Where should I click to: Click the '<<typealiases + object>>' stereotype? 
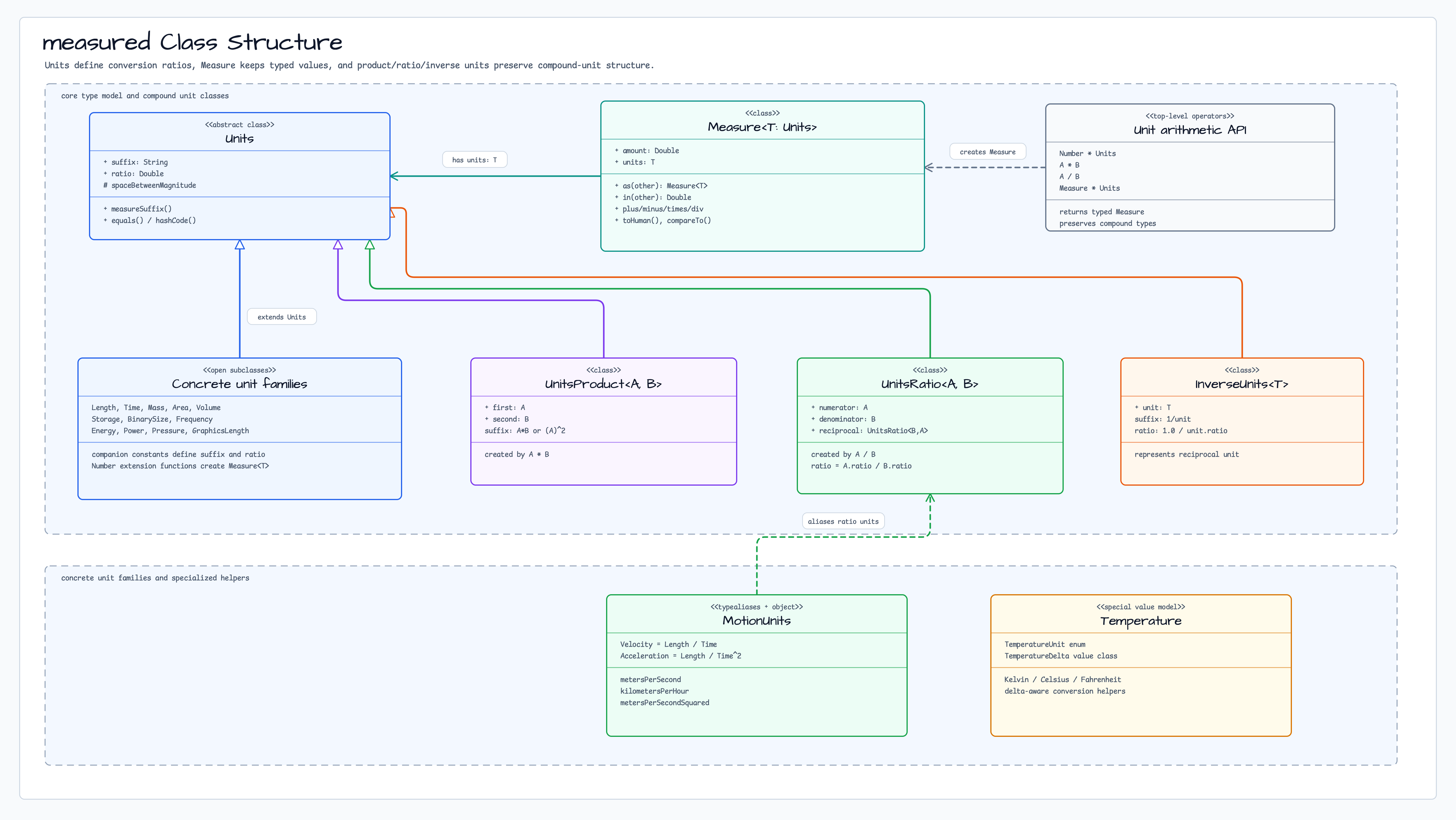click(756, 607)
